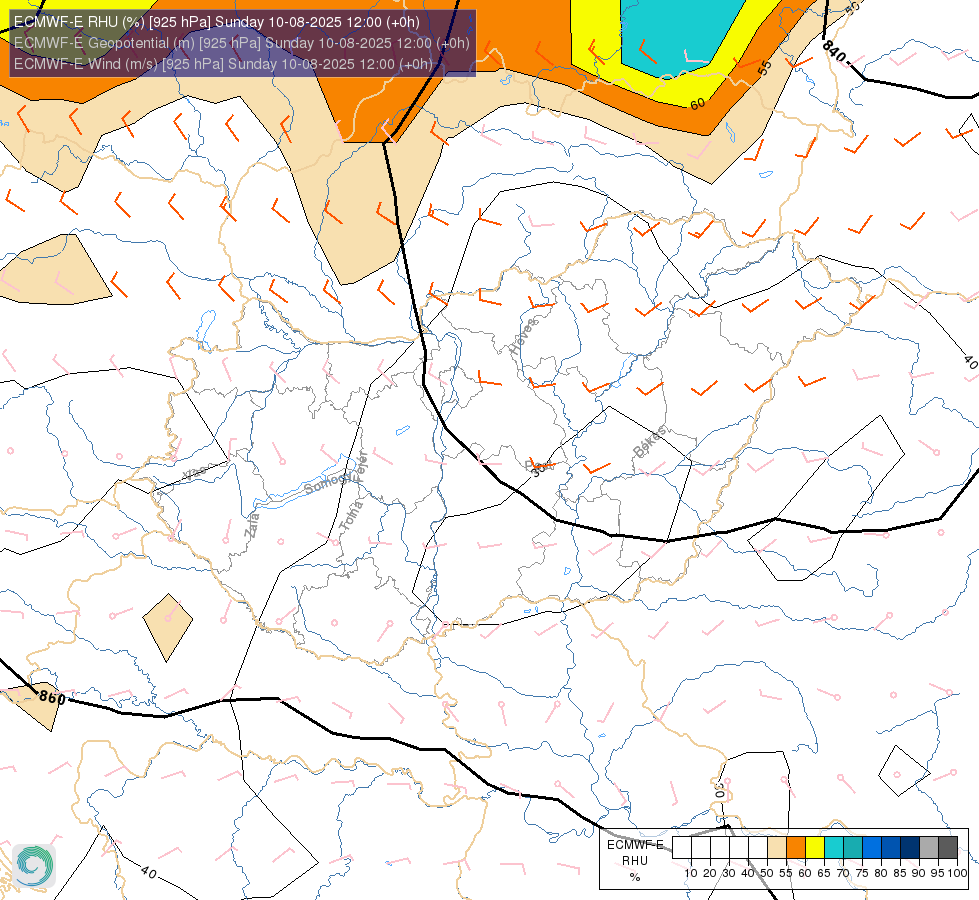Pick the navy 85-90 legend swatch

coord(910,848)
